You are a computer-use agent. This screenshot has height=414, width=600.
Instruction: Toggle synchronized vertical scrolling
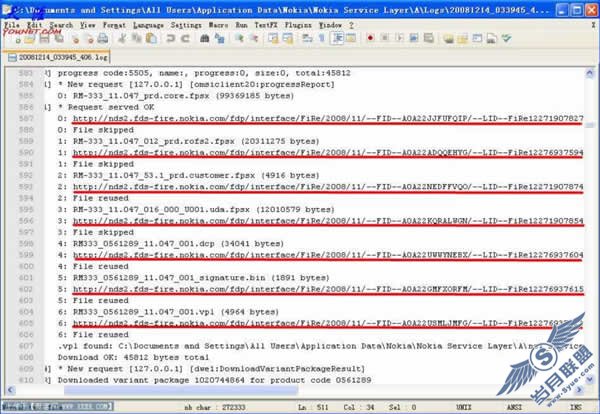pyautogui.click(x=273, y=39)
